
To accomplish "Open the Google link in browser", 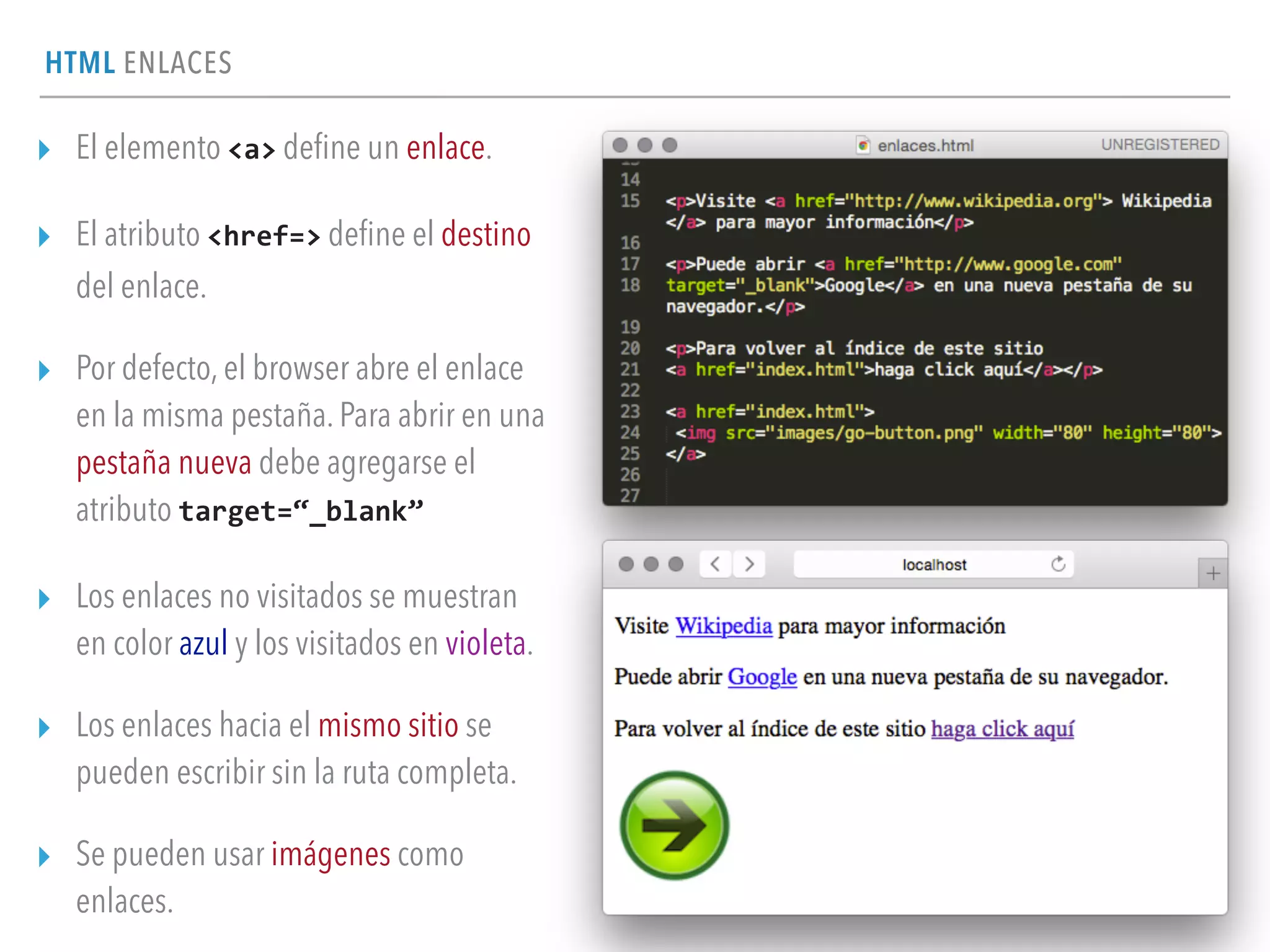I will (x=762, y=677).
